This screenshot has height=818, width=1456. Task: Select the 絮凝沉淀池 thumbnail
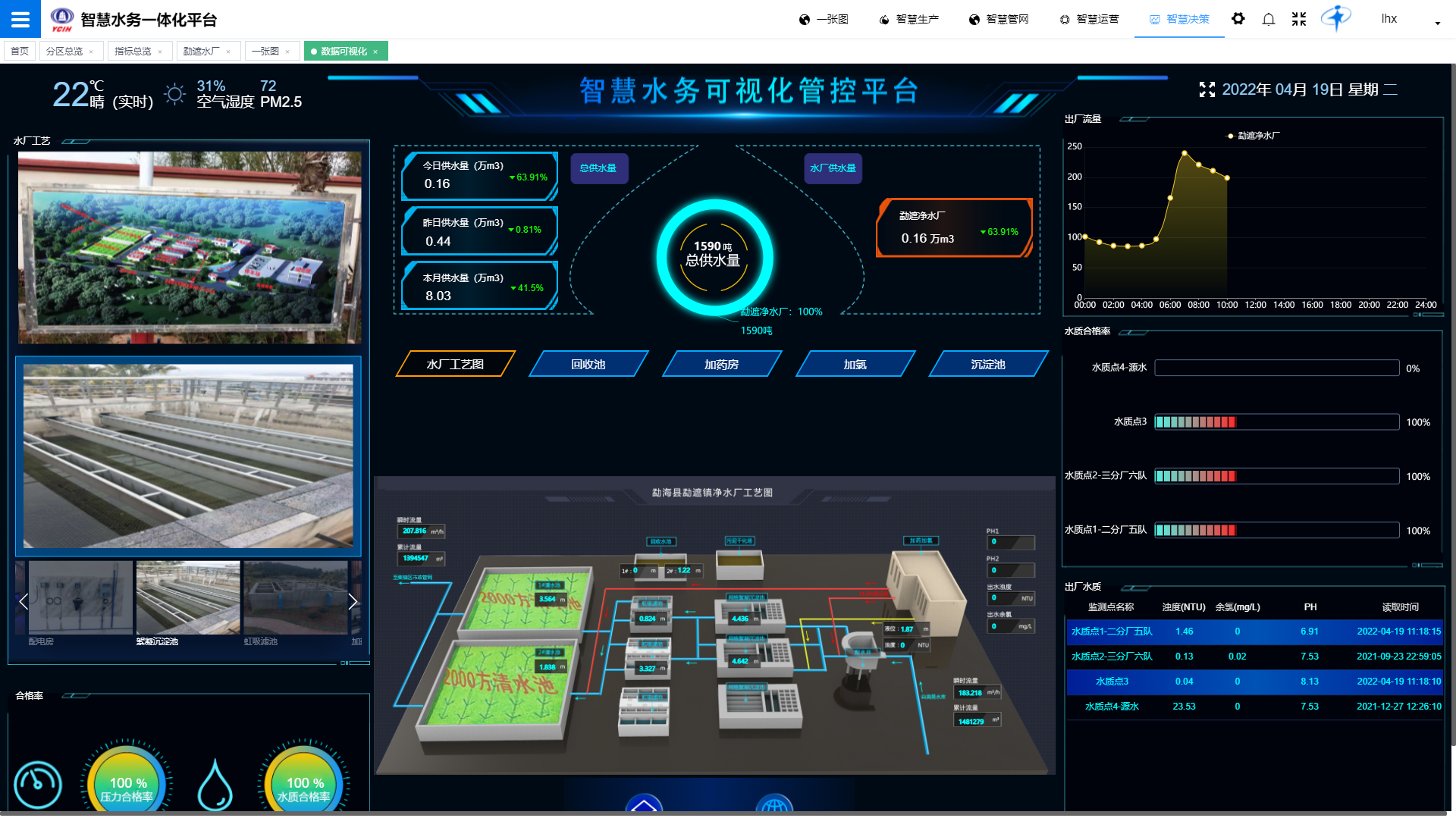188,598
